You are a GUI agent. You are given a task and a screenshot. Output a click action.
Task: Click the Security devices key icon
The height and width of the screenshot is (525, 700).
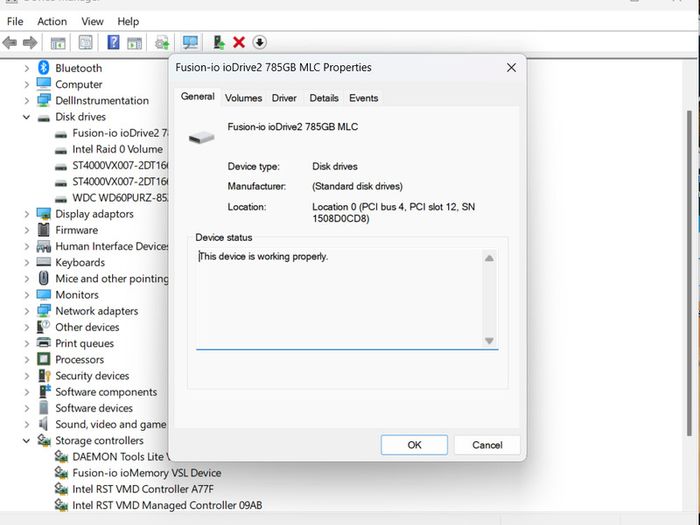click(44, 375)
